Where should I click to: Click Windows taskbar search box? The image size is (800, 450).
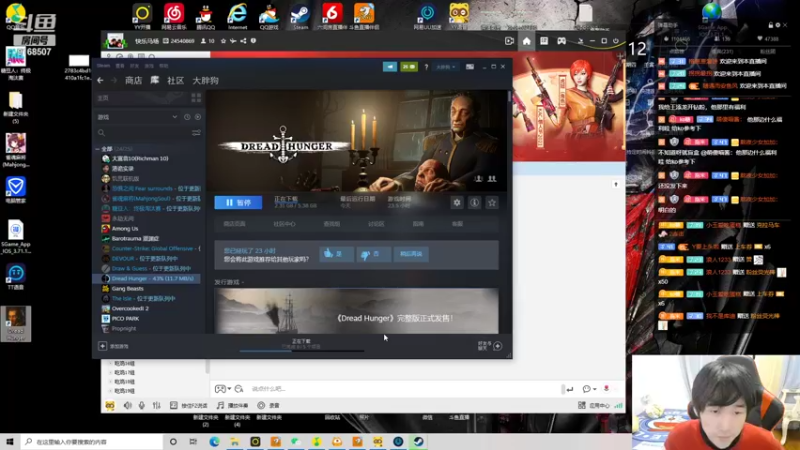click(x=92, y=442)
